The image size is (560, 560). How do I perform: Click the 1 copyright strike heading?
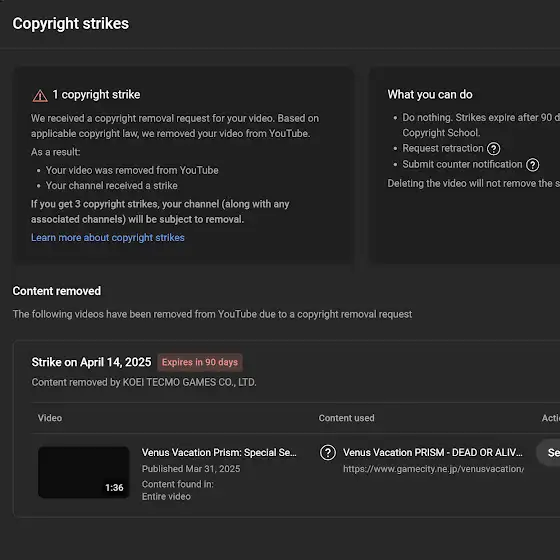(x=96, y=95)
